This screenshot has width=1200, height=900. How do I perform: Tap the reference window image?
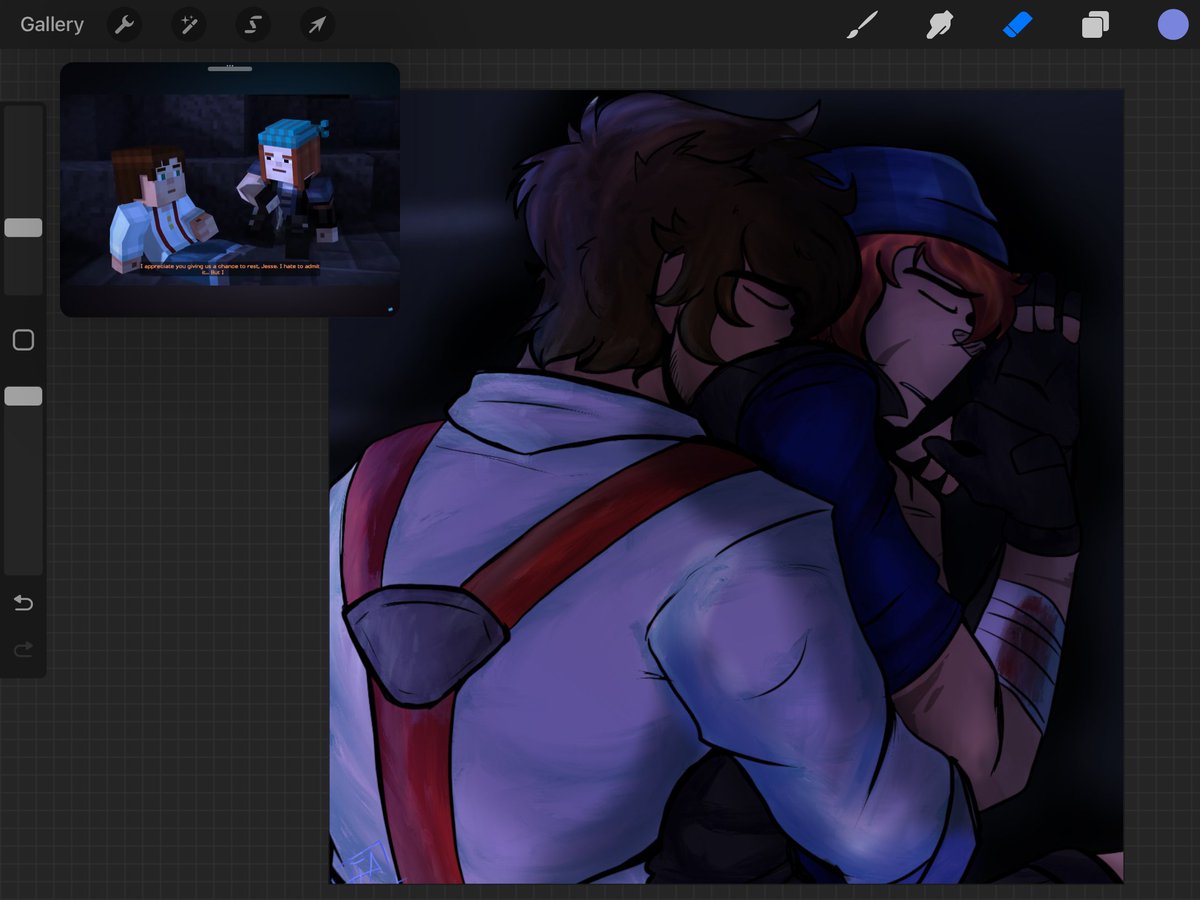click(x=230, y=190)
